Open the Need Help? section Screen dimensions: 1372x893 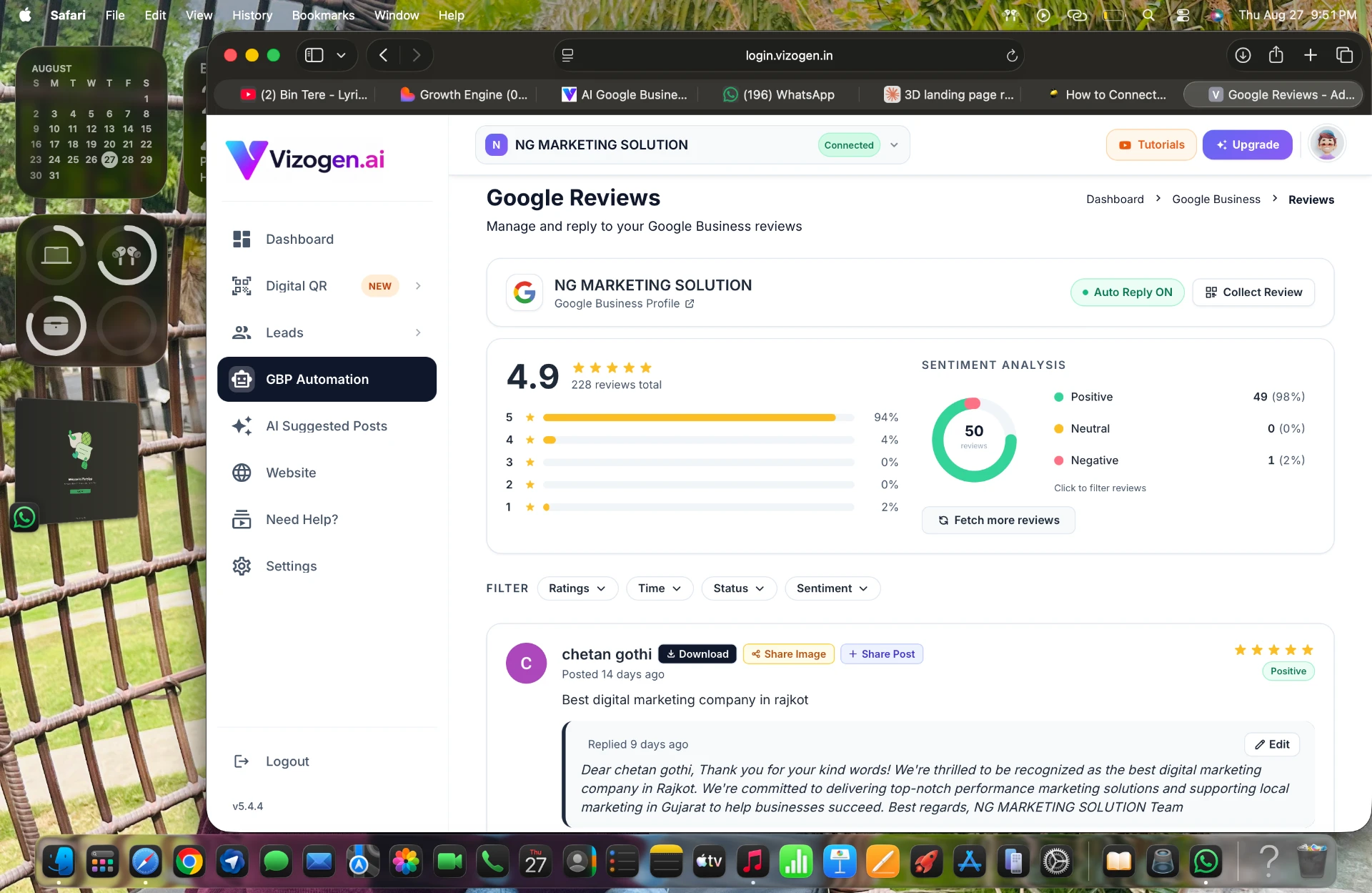[x=327, y=519]
